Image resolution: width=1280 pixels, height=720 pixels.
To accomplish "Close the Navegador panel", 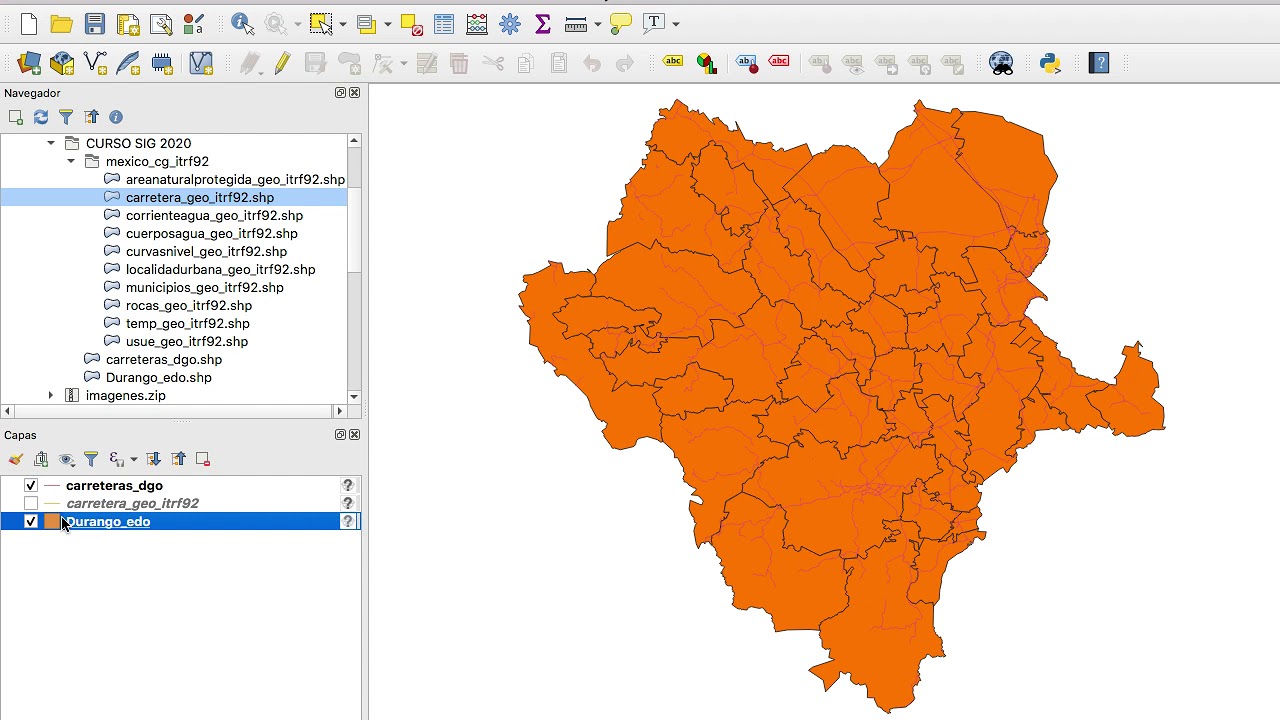I will (354, 93).
